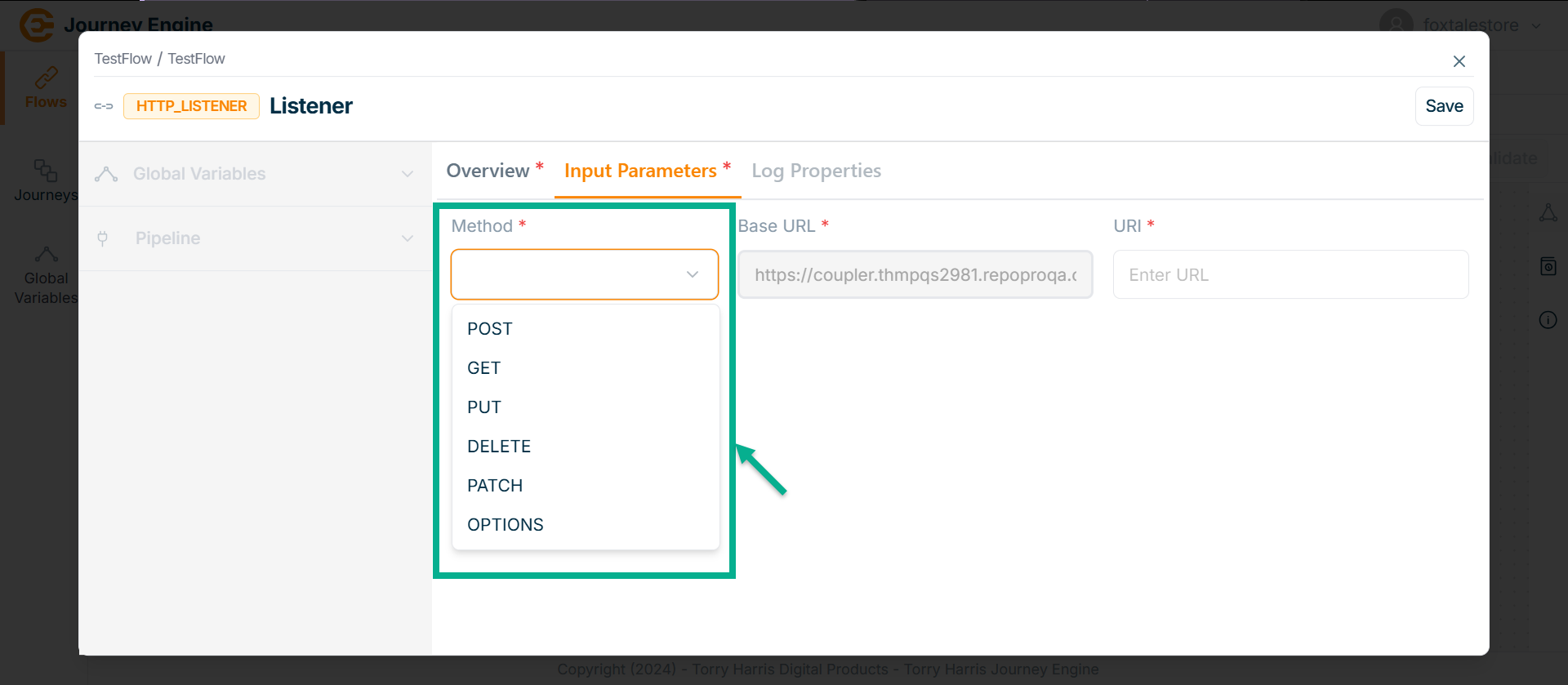Click the user avatar icon for foxtalestore
The image size is (1568, 685).
point(1396,24)
